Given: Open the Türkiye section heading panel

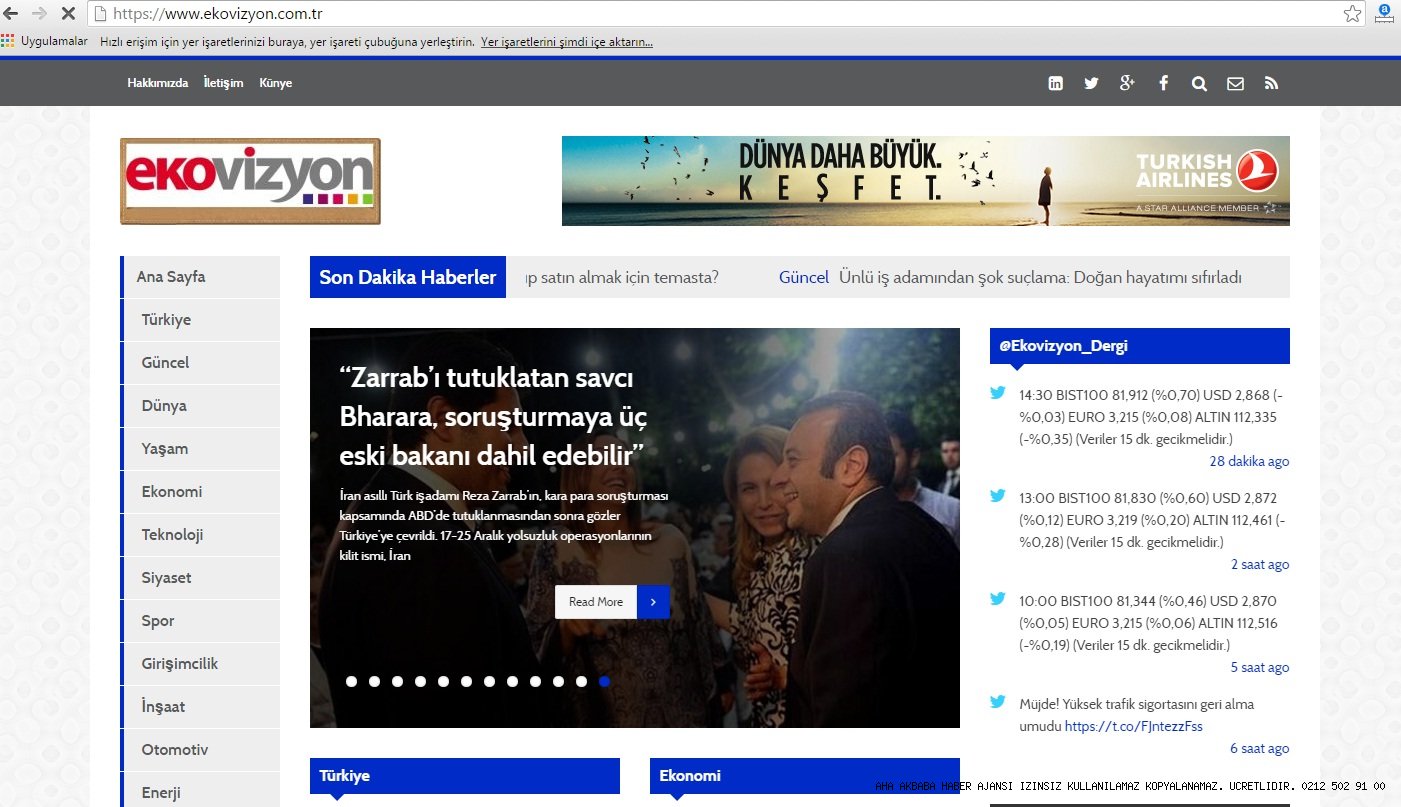Looking at the screenshot, I should click(344, 775).
